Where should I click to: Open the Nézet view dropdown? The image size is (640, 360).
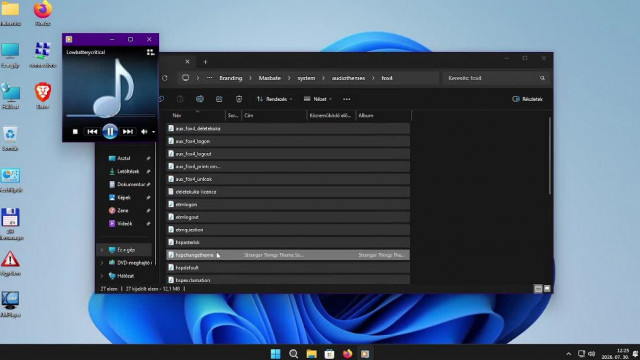318,99
